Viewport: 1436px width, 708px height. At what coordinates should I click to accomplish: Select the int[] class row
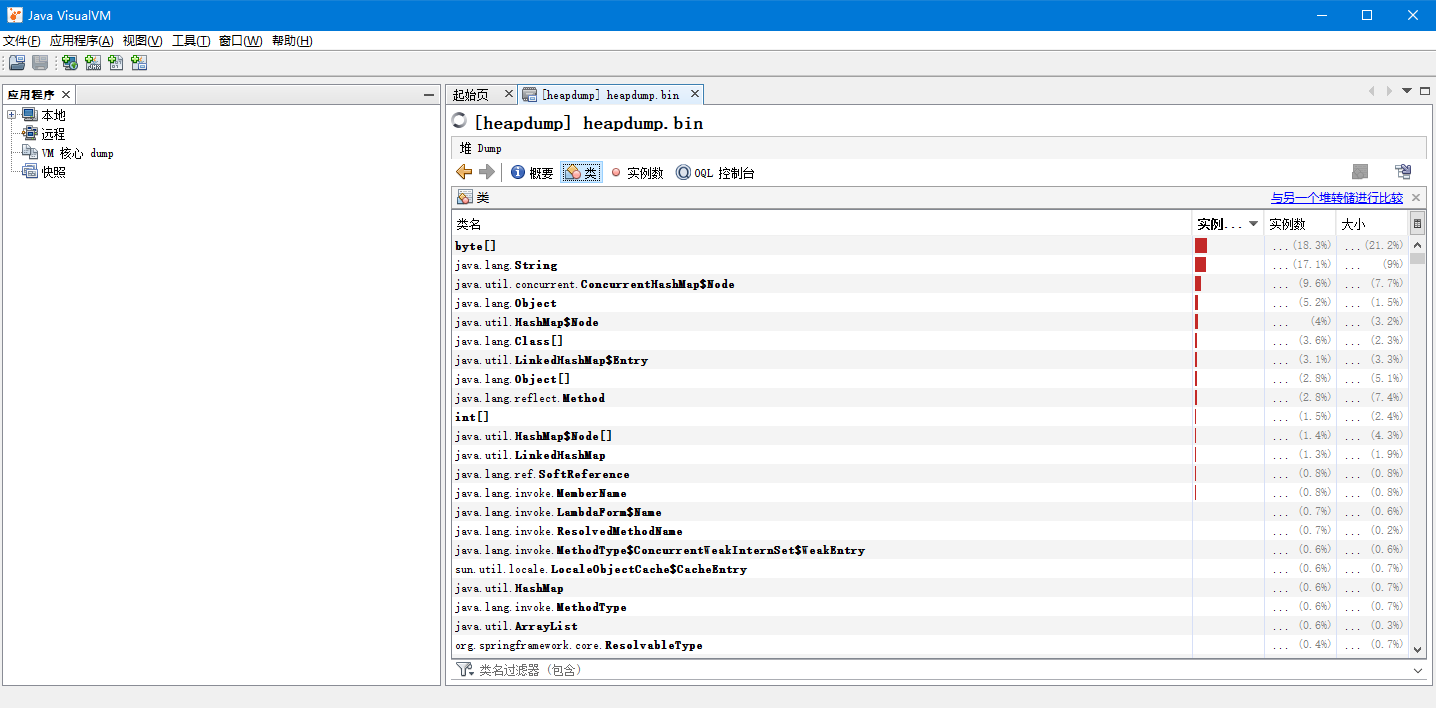click(x=930, y=417)
